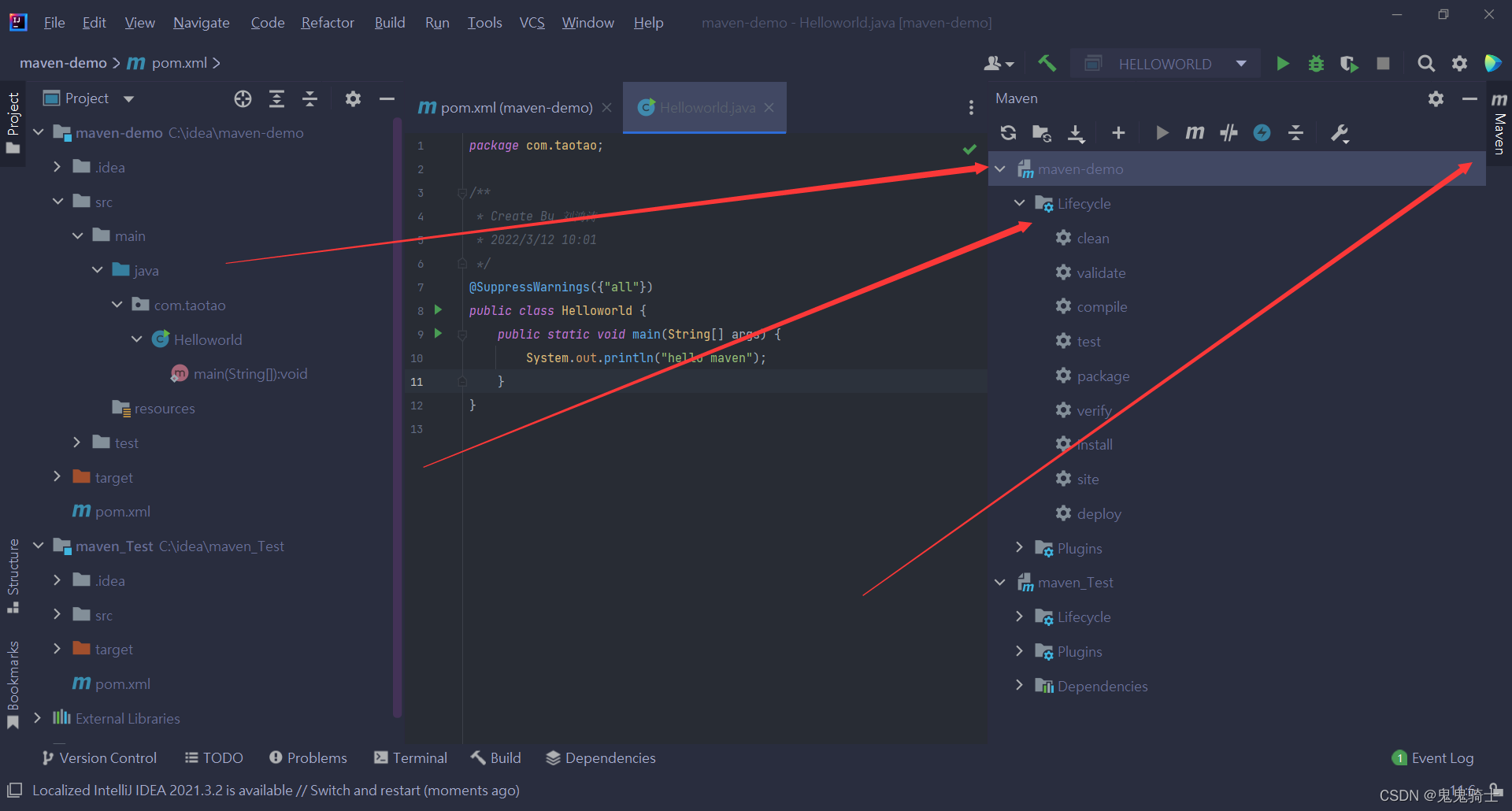Collapse Lifecycle under maven-demo in Maven
The image size is (1512, 811).
[1019, 203]
